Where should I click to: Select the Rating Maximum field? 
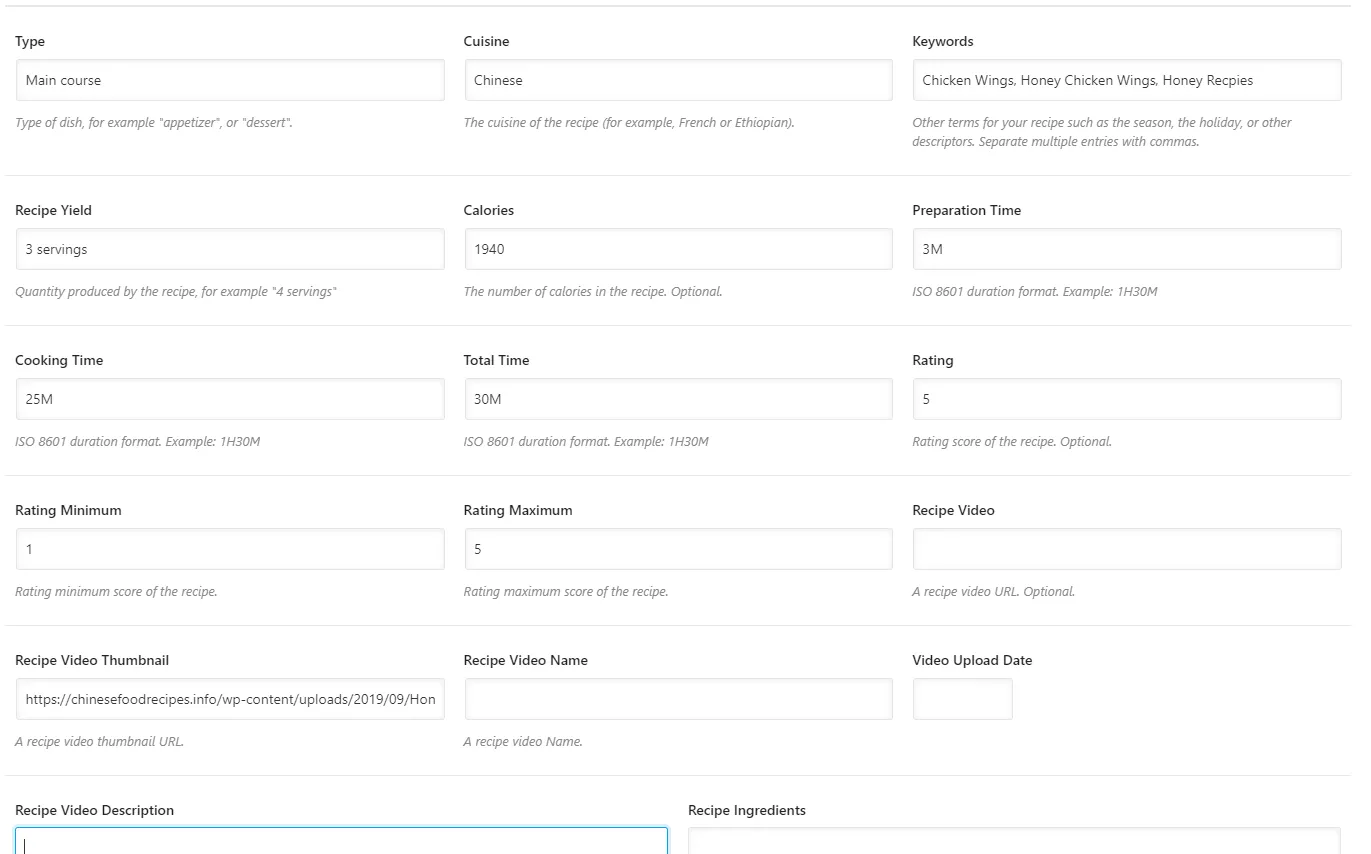pyautogui.click(x=678, y=549)
